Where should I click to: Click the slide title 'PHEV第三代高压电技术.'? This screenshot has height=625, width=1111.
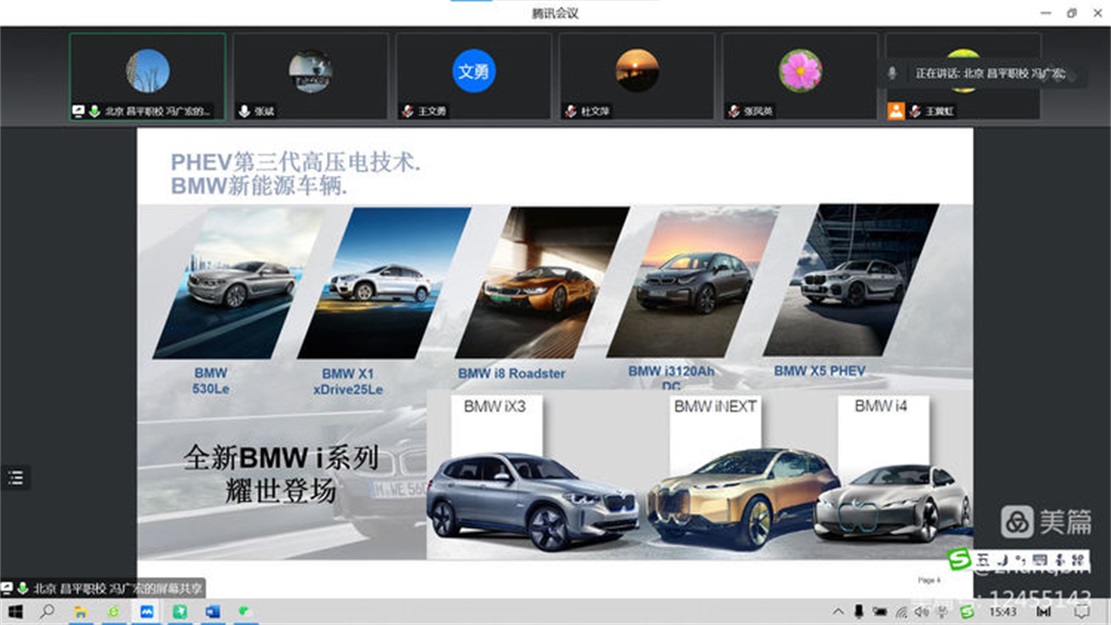(x=295, y=162)
